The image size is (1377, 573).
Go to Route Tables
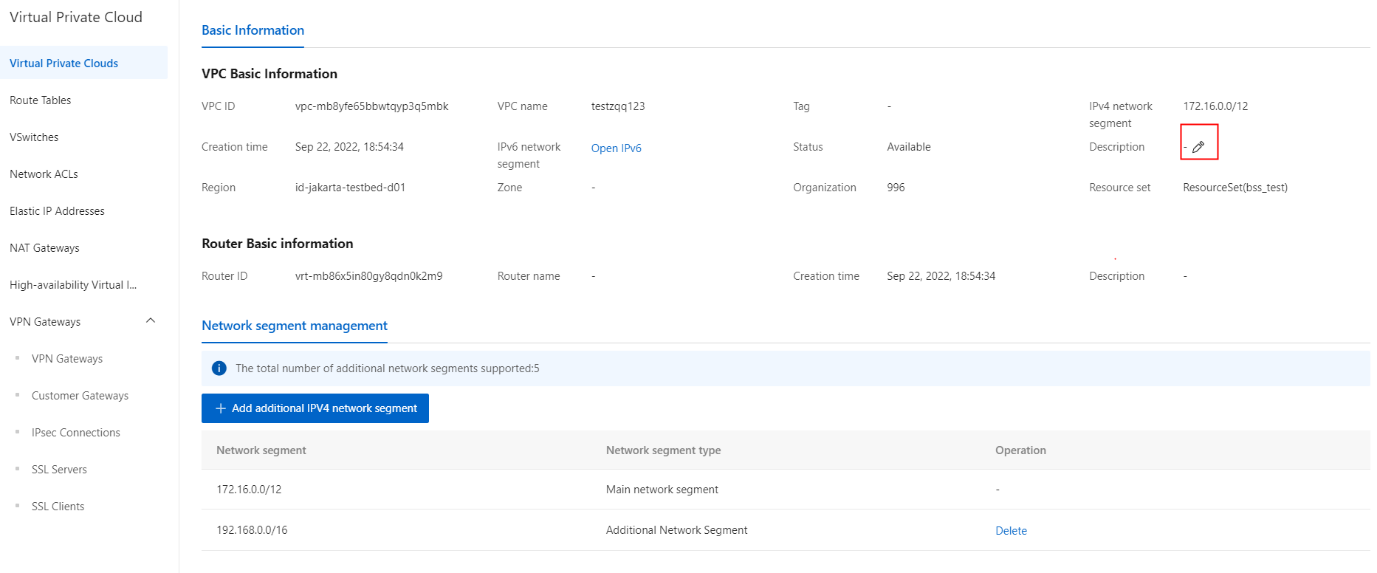click(x=41, y=100)
